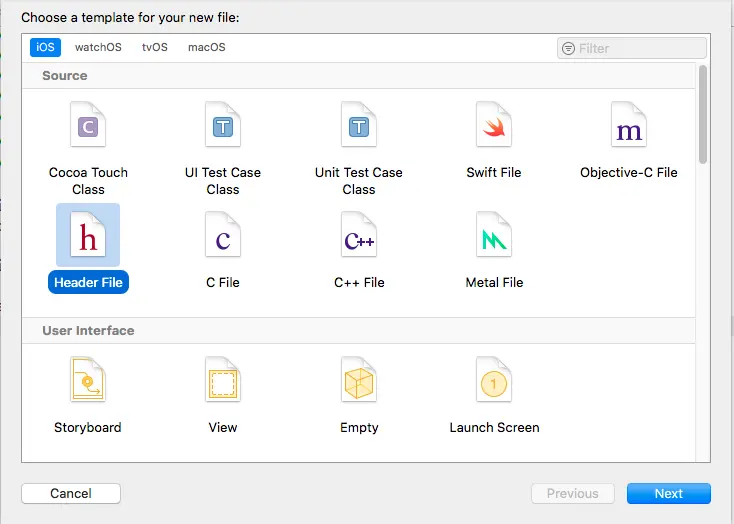Click the "View" label
This screenshot has height=524, width=734.
(x=223, y=428)
